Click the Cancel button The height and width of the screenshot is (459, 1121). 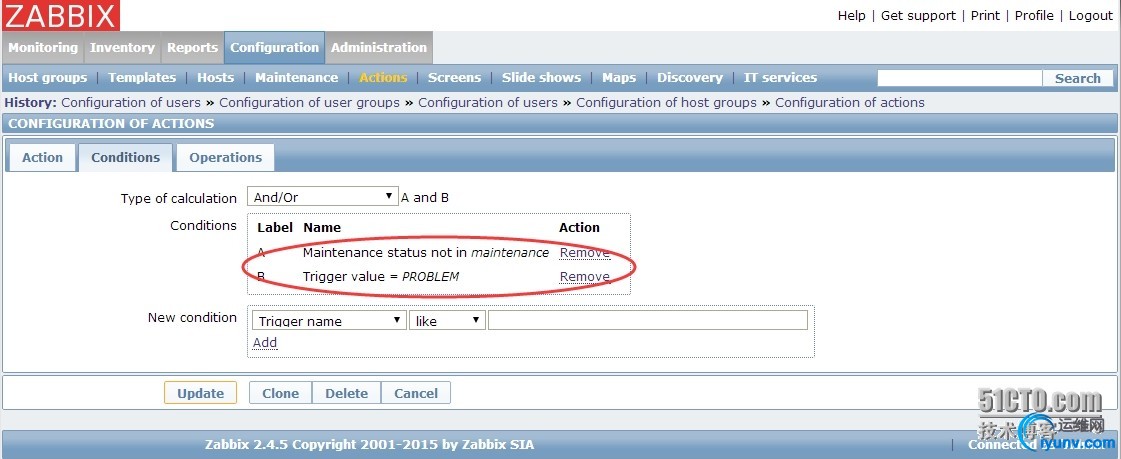tap(416, 393)
